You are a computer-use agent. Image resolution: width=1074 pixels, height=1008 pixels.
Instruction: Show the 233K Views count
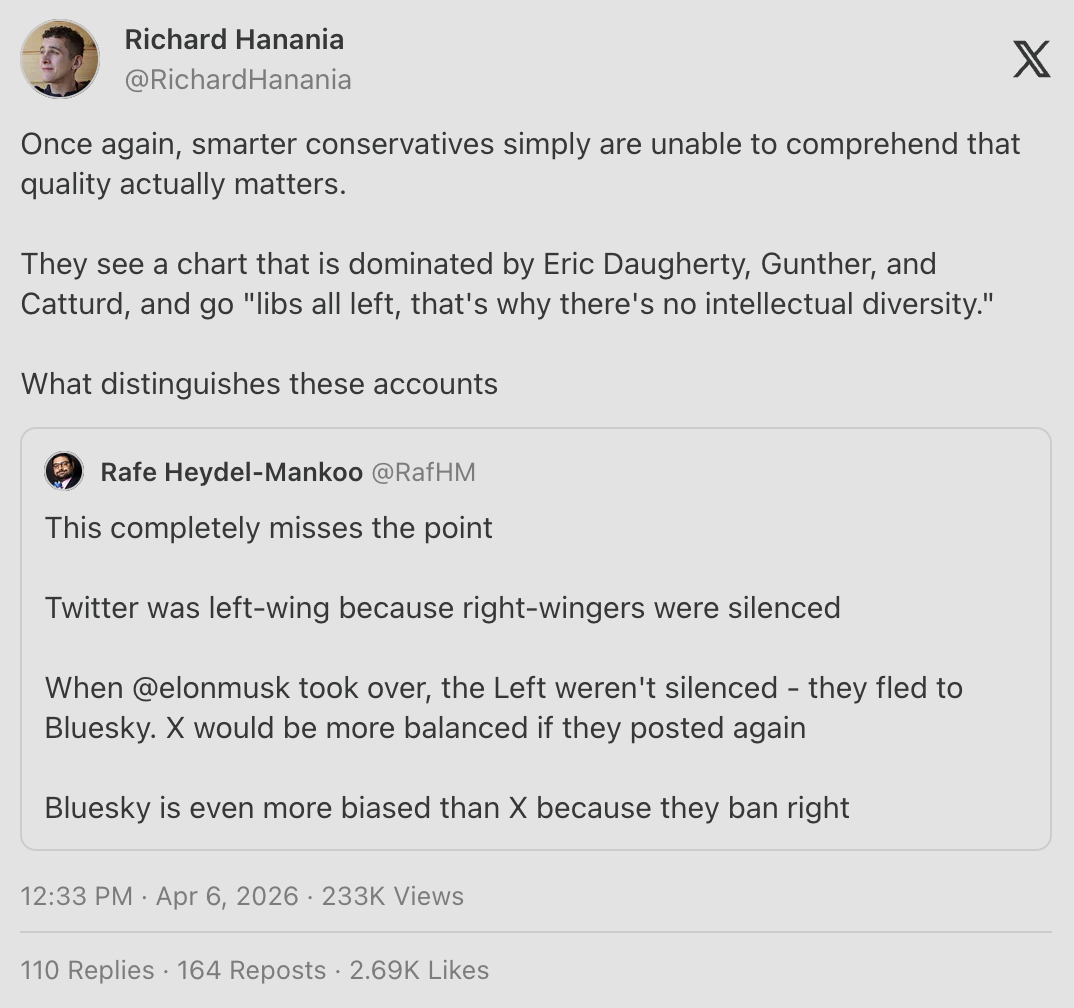coord(393,896)
